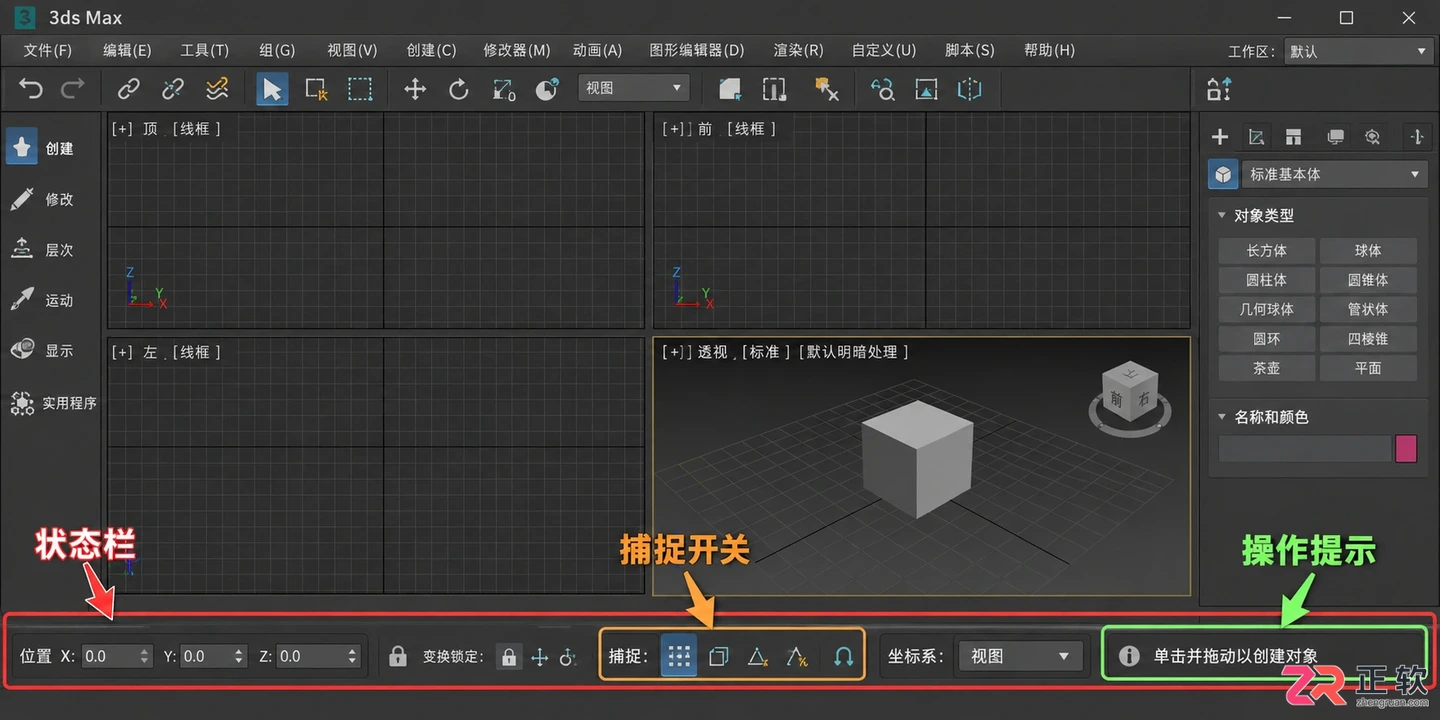This screenshot has height=720, width=1440.
Task: Click the Bind to Space Warp wavy icon
Action: [x=216, y=89]
